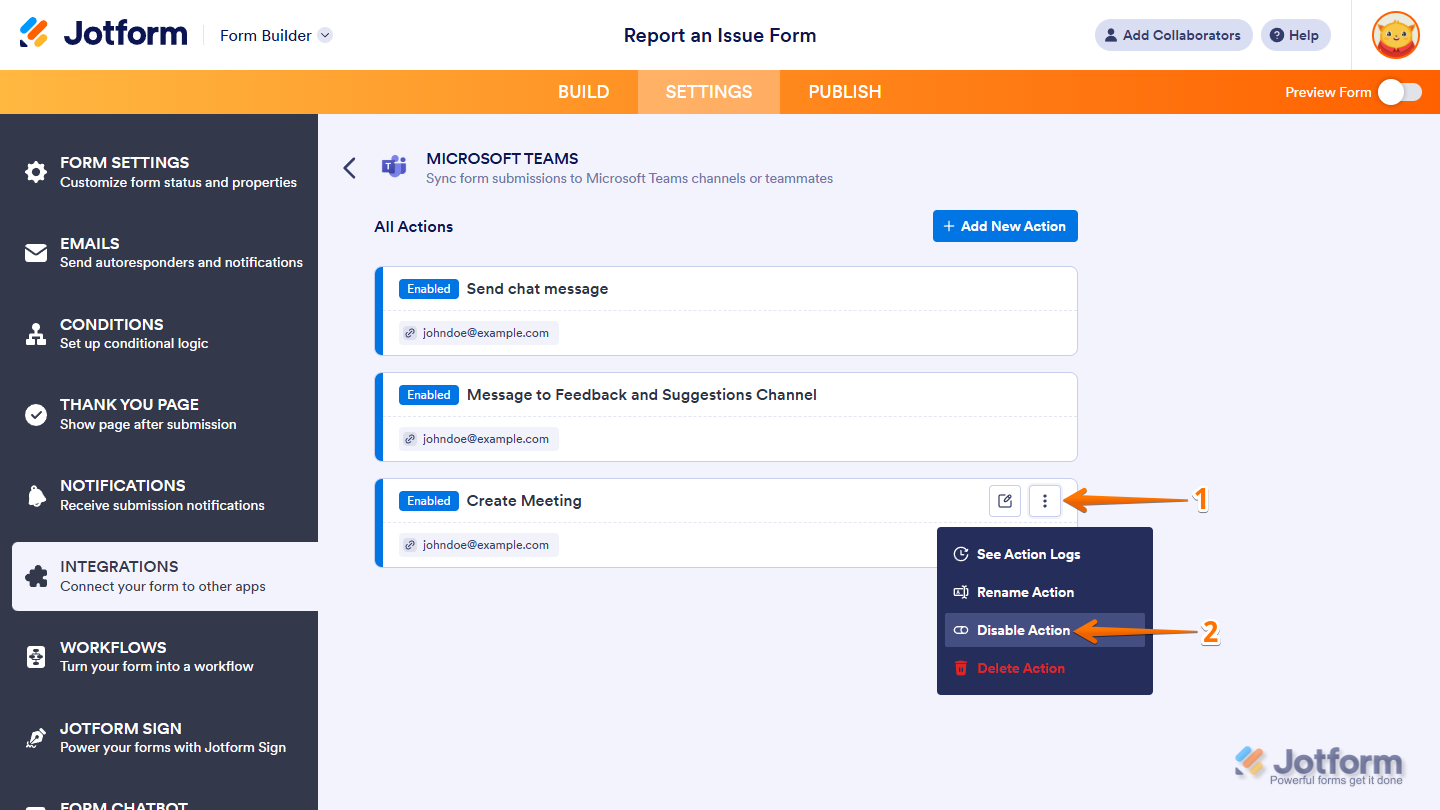Click the Add New Action button
Viewport: 1440px width, 810px height.
tap(1004, 226)
